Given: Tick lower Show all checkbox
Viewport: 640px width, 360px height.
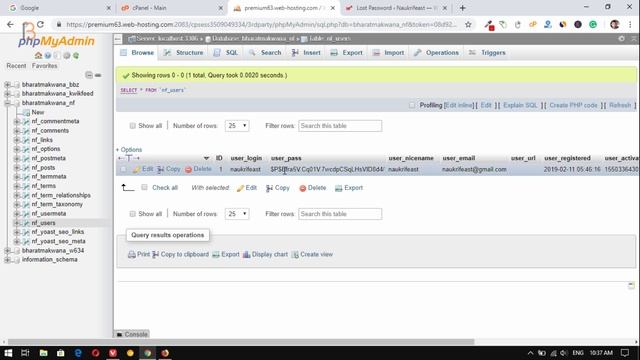Looking at the screenshot, I should 132,214.
